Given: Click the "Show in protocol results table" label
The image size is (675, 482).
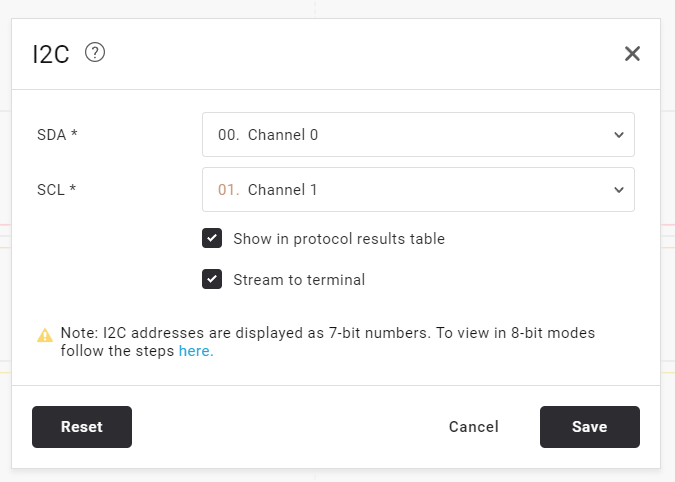Looking at the screenshot, I should [338, 239].
